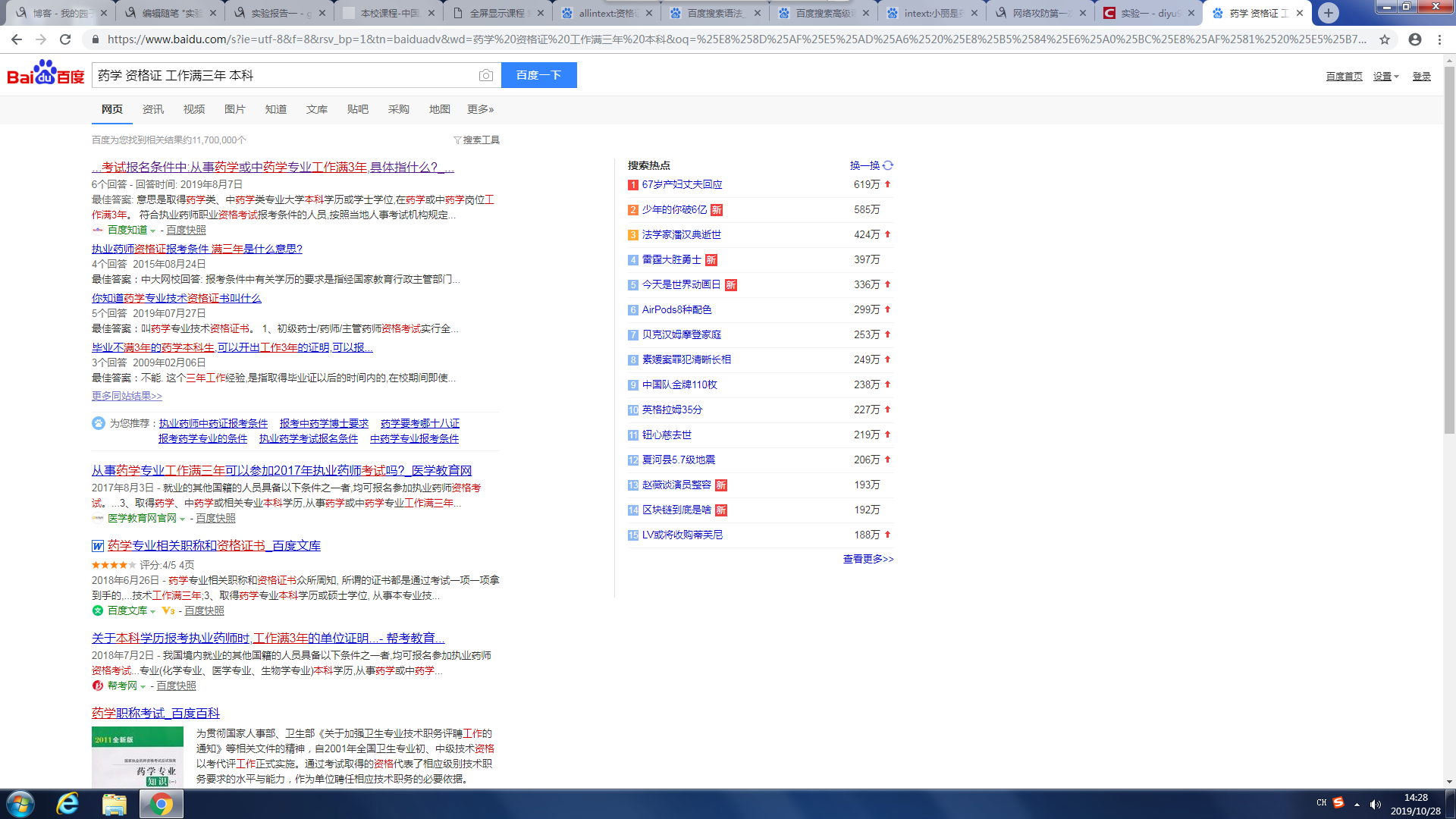Open the volume speaker tray icon
This screenshot has width=1456, height=819.
click(x=1376, y=805)
